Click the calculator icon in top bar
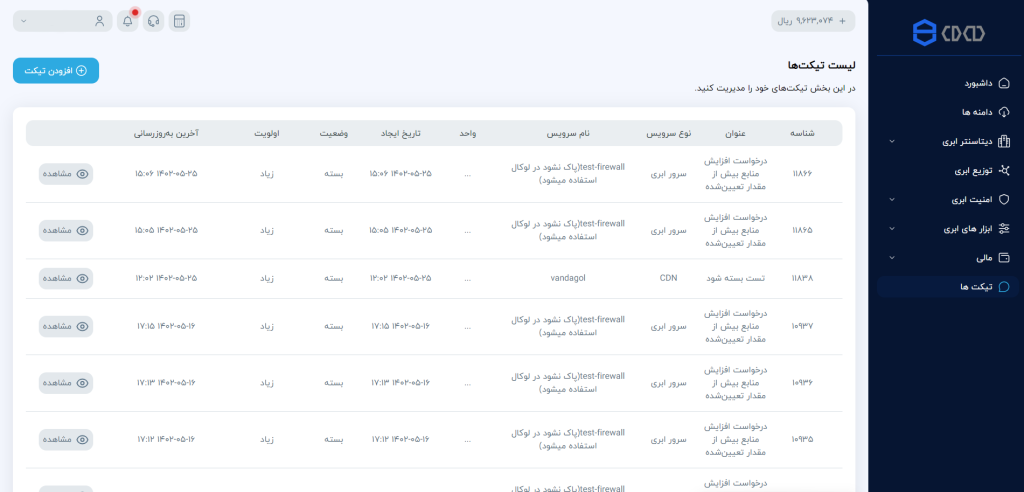1024x492 pixels. pos(179,21)
